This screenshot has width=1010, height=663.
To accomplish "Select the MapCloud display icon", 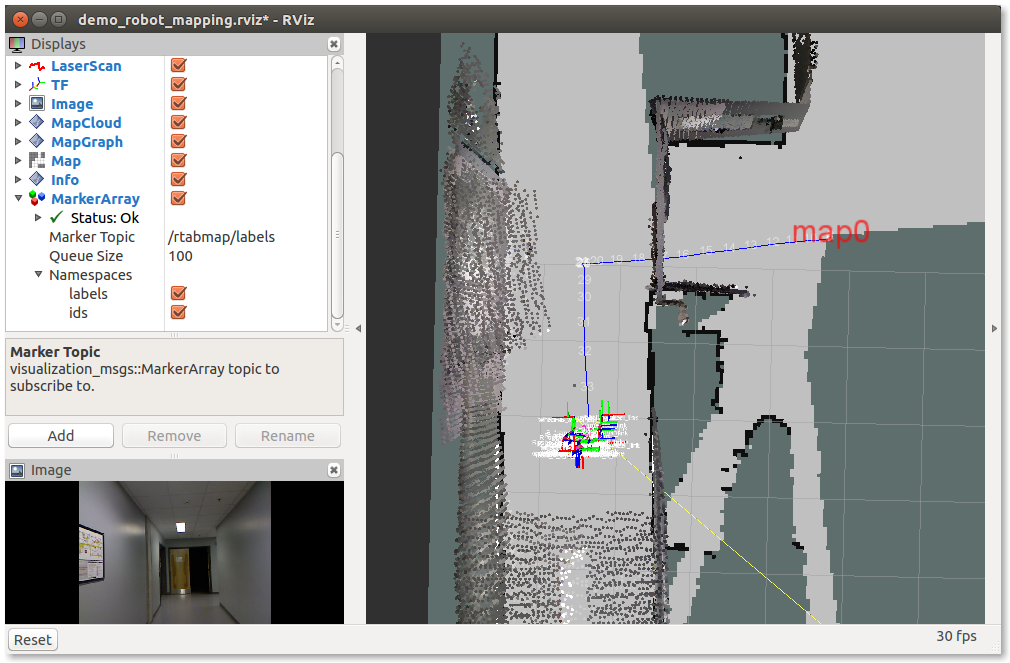I will pyautogui.click(x=37, y=123).
